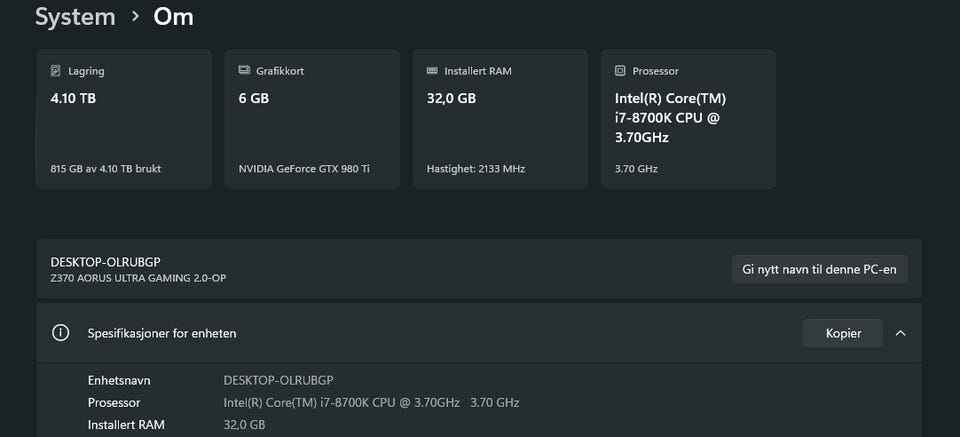The height and width of the screenshot is (437, 960).
Task: Click the processor (Prosessor) chip icon
Action: pyautogui.click(x=620, y=71)
